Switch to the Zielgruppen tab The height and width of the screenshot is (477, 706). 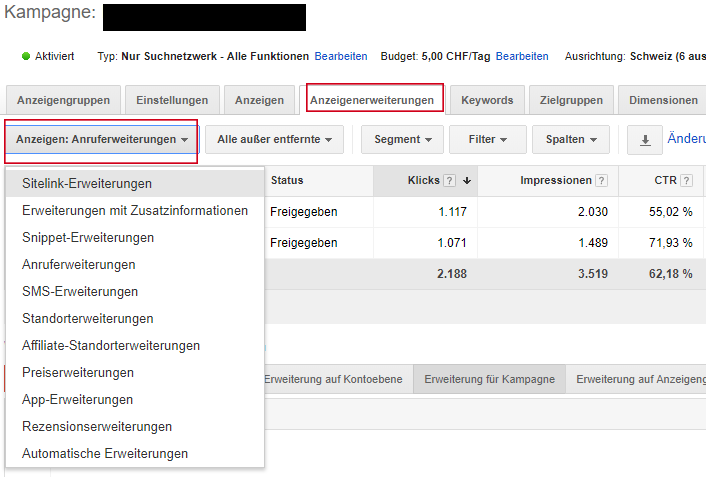[571, 100]
